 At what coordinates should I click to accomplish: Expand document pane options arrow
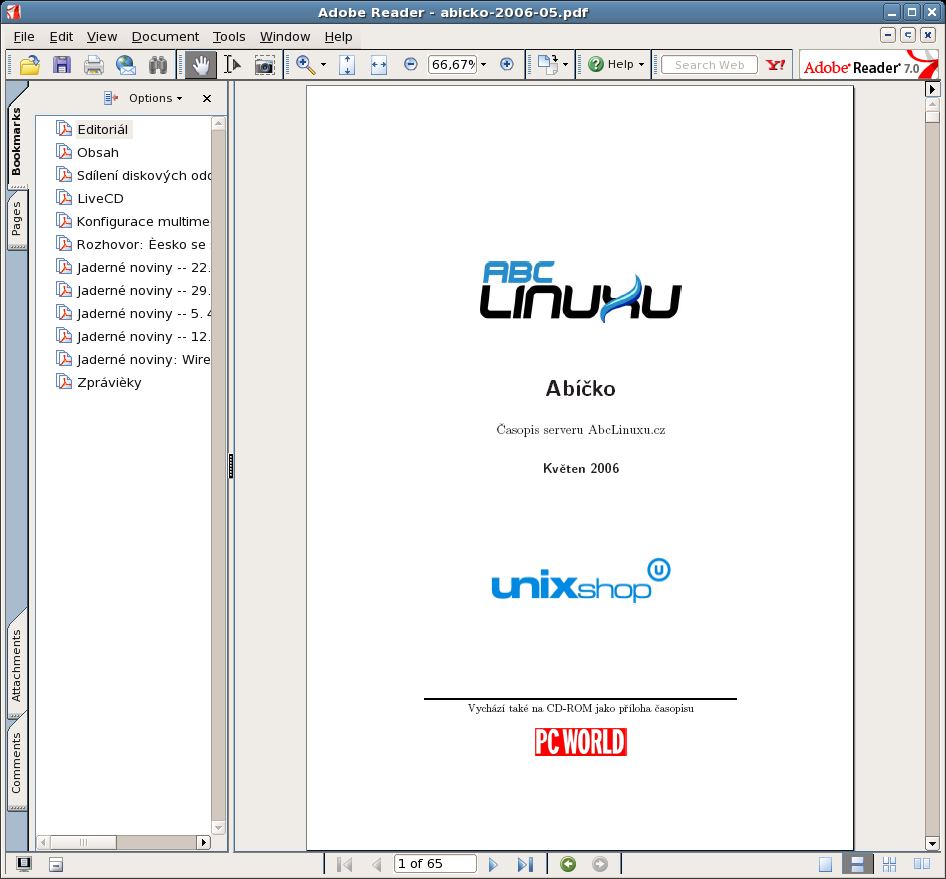pyautogui.click(x=932, y=89)
